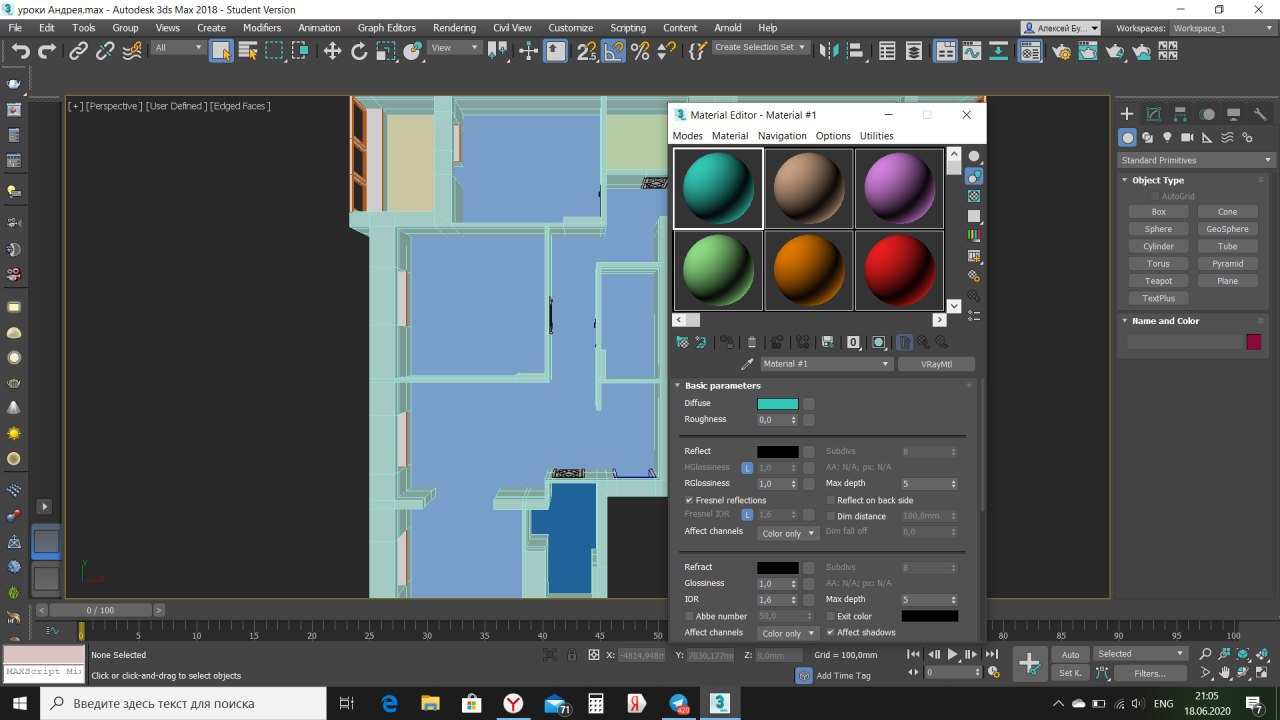Screen dimensions: 1280x720
Task: Activate the Unlink Selection tool
Action: (105, 50)
